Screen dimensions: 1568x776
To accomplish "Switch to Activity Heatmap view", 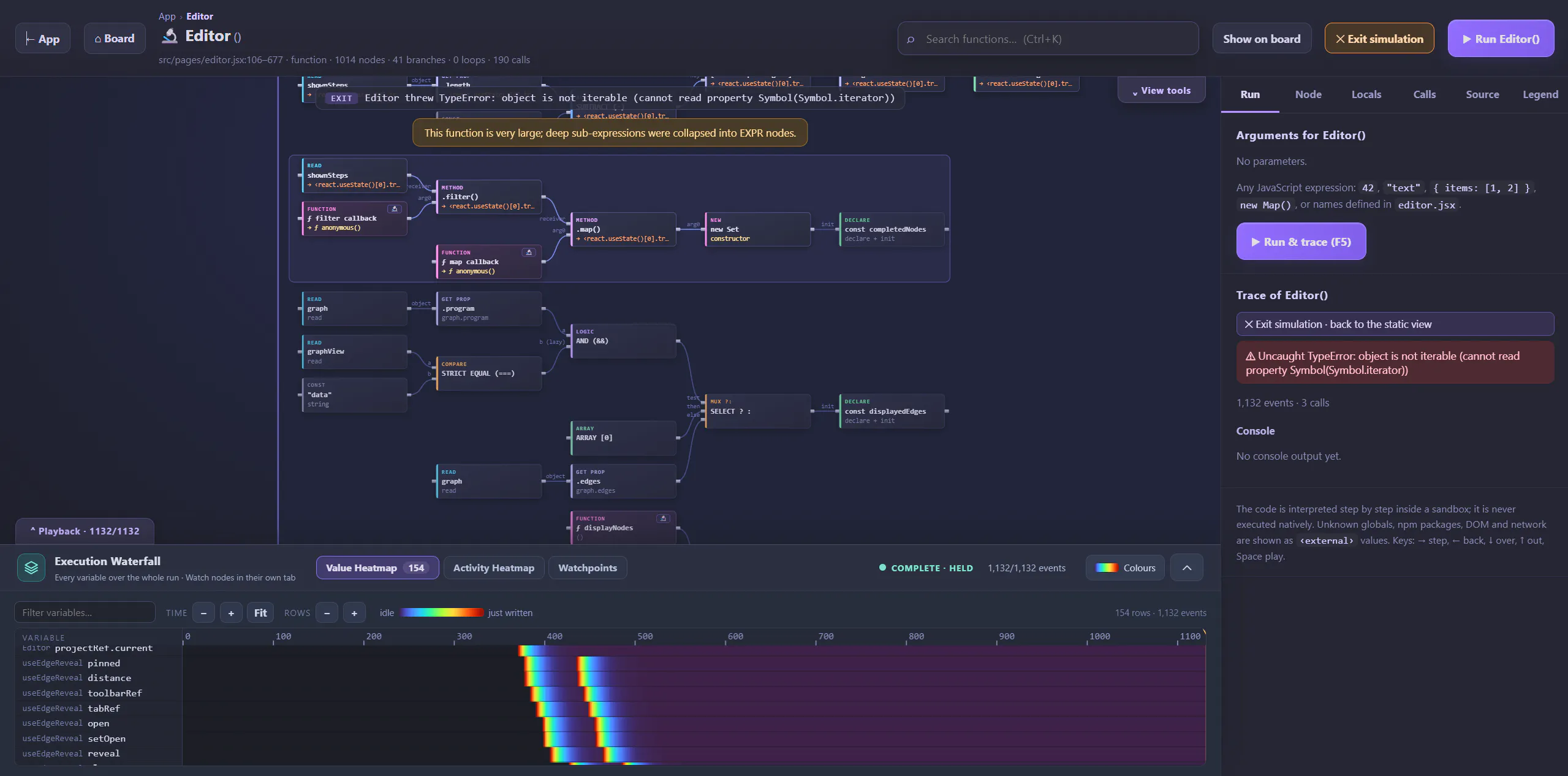I will (494, 568).
